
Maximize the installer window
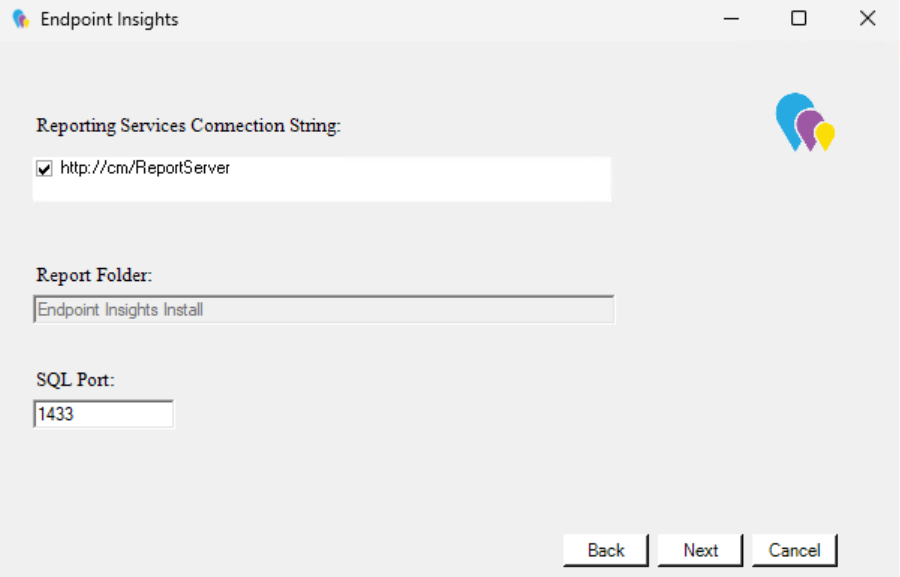[797, 18]
